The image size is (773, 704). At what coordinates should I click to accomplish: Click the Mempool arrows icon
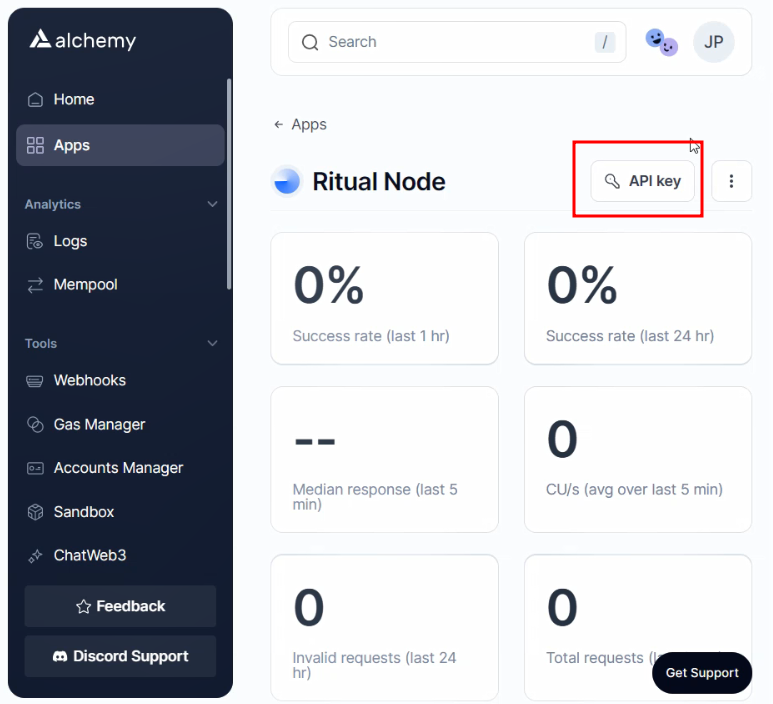pyautogui.click(x=35, y=285)
